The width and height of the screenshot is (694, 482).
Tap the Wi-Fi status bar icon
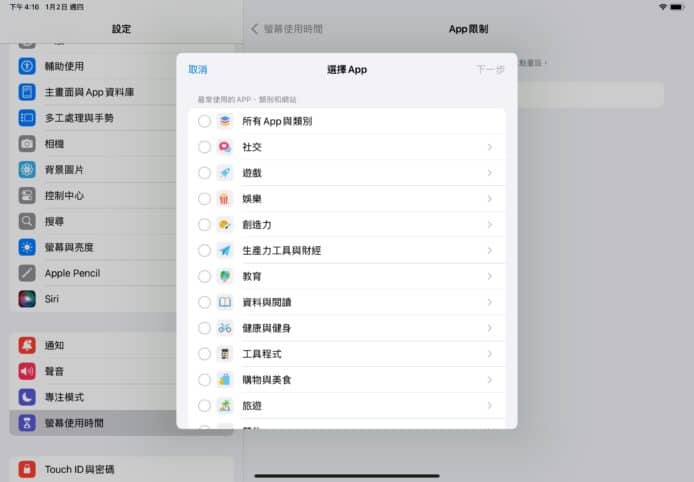coord(662,7)
